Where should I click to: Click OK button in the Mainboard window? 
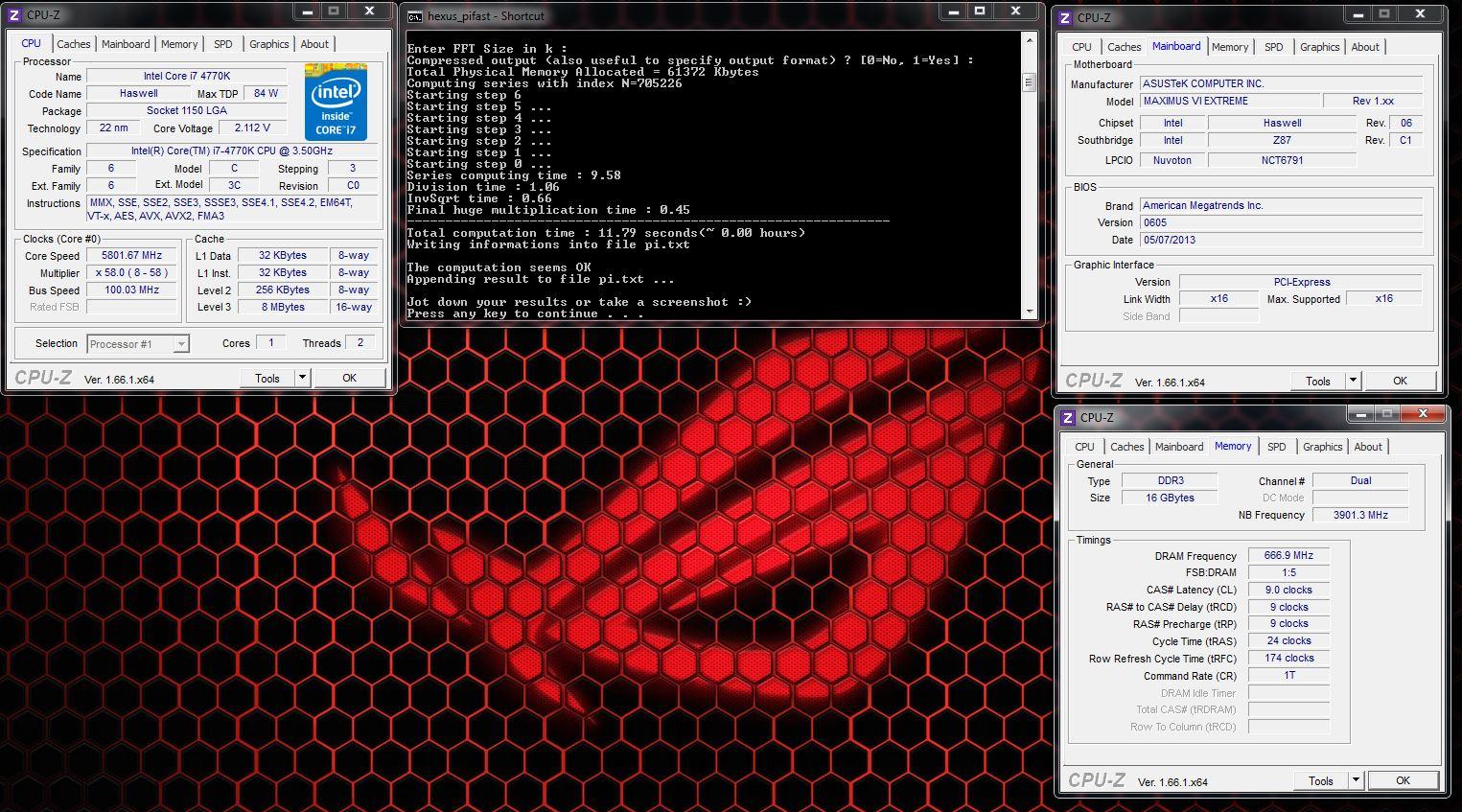pos(1400,381)
